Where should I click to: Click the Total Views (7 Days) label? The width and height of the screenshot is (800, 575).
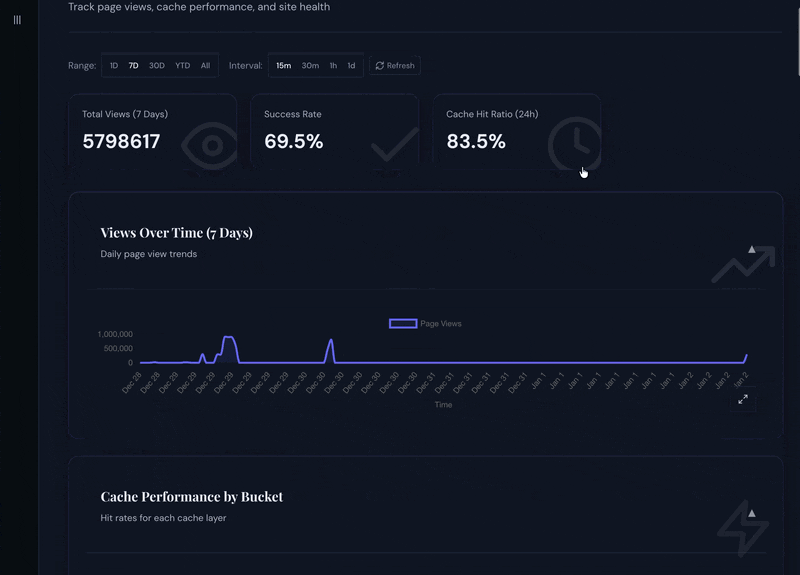pyautogui.click(x=125, y=114)
